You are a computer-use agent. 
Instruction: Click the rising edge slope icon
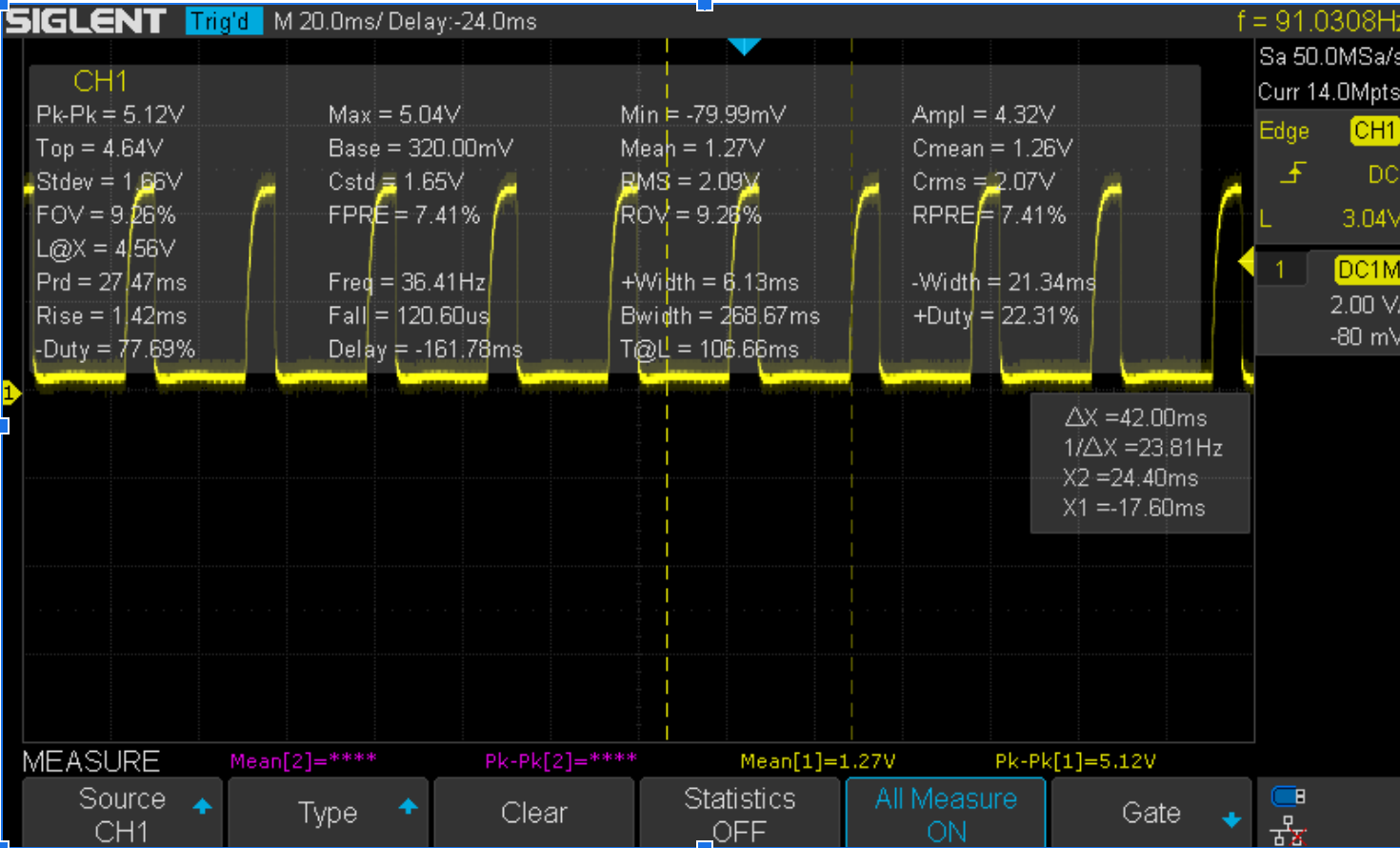pos(1292,172)
